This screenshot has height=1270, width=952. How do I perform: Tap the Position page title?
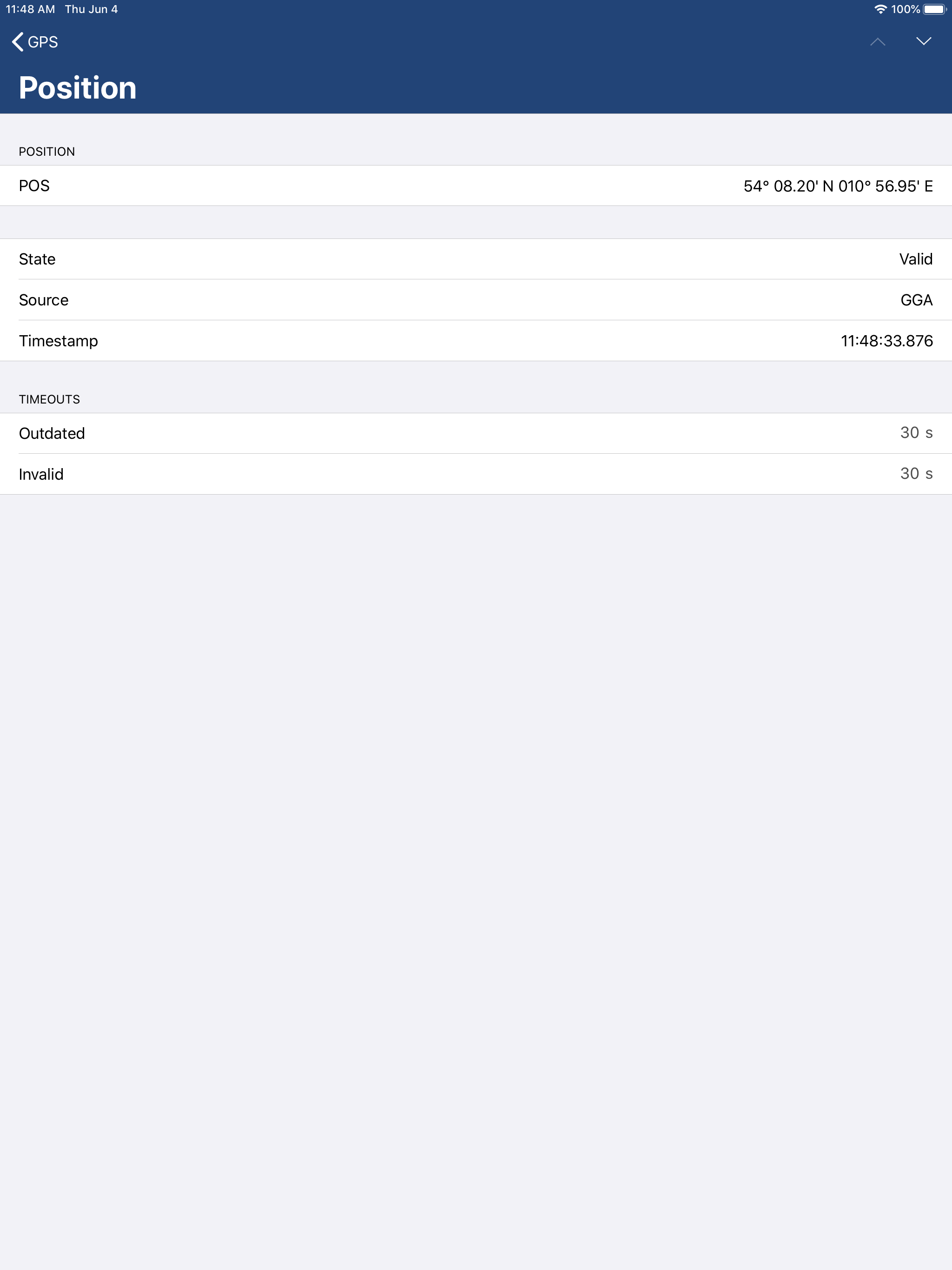coord(78,87)
